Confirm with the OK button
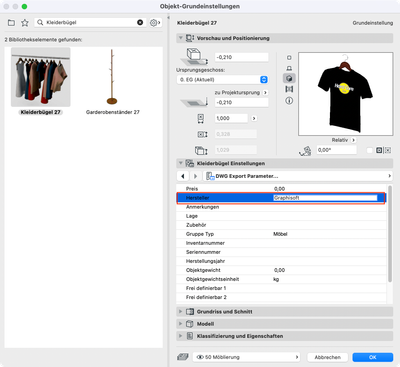 click(373, 357)
